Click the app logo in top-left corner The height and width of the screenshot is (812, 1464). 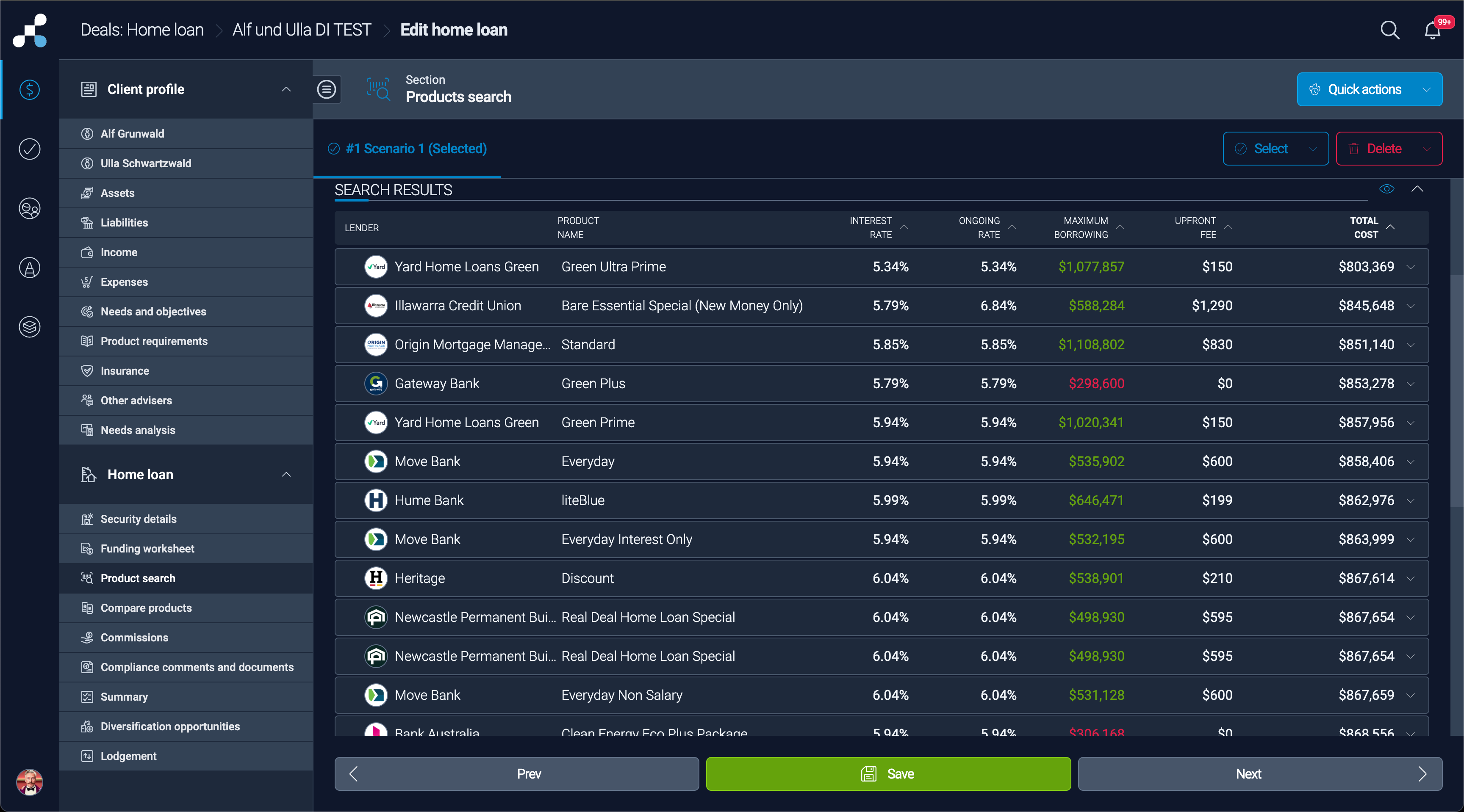pyautogui.click(x=30, y=30)
